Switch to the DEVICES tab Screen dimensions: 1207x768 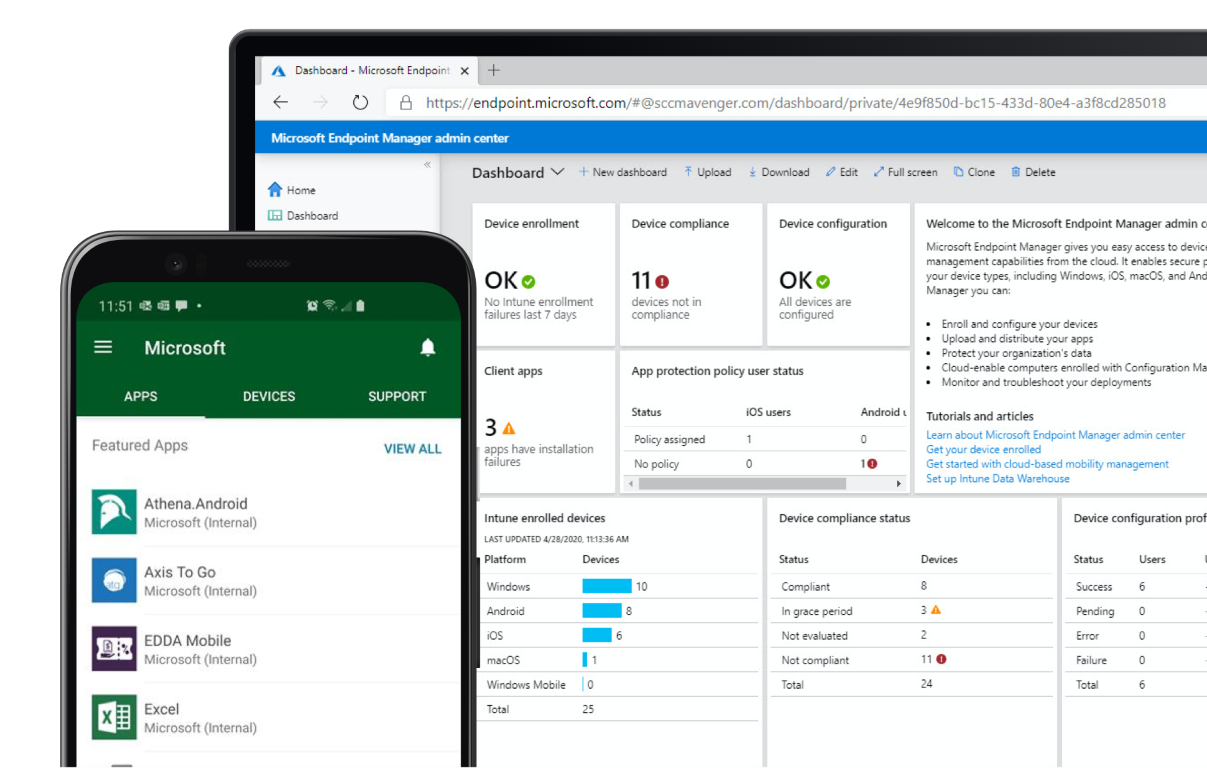click(x=268, y=396)
